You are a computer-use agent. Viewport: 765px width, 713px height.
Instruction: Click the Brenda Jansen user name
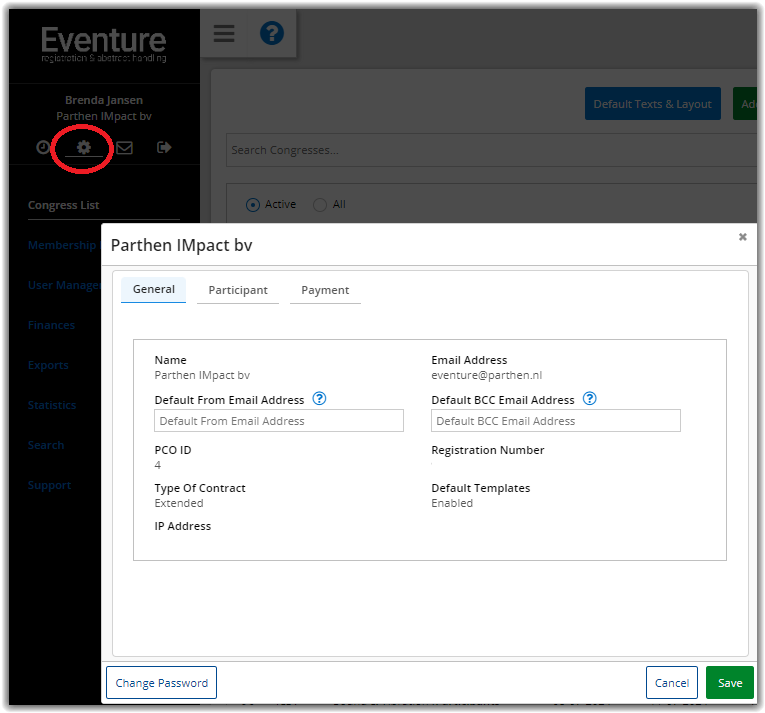tap(104, 100)
